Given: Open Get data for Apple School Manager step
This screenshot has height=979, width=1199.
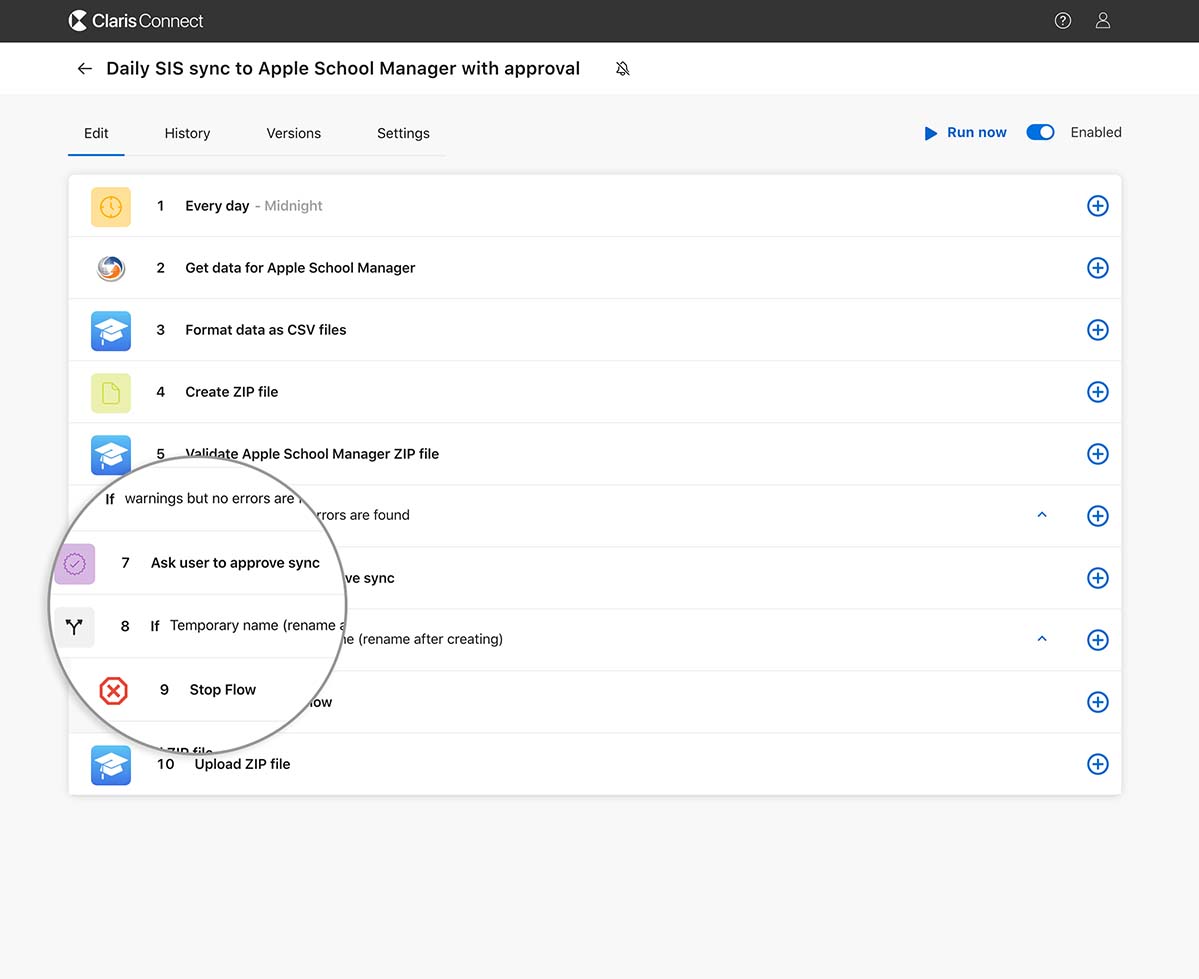Looking at the screenshot, I should tap(595, 268).
